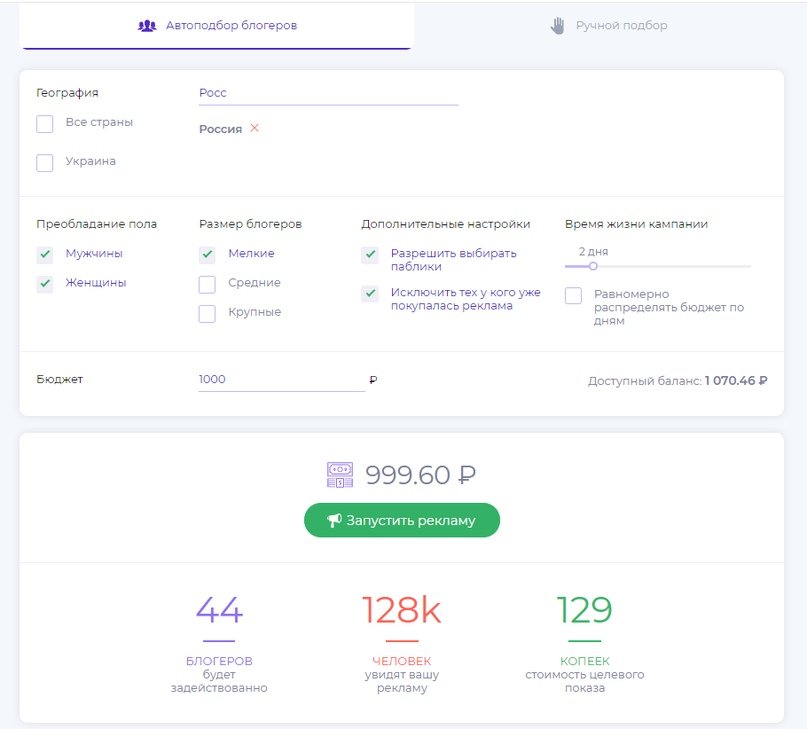
Task: Tick the Украина checkbox
Action: click(x=45, y=163)
